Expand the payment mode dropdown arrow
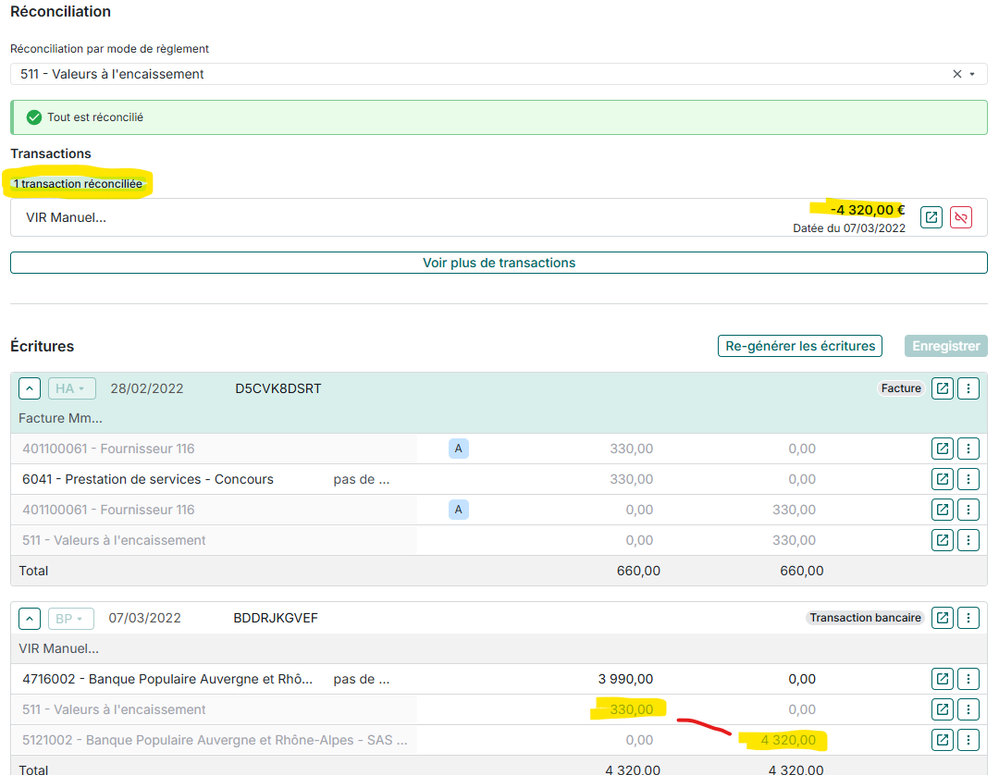 coord(972,74)
